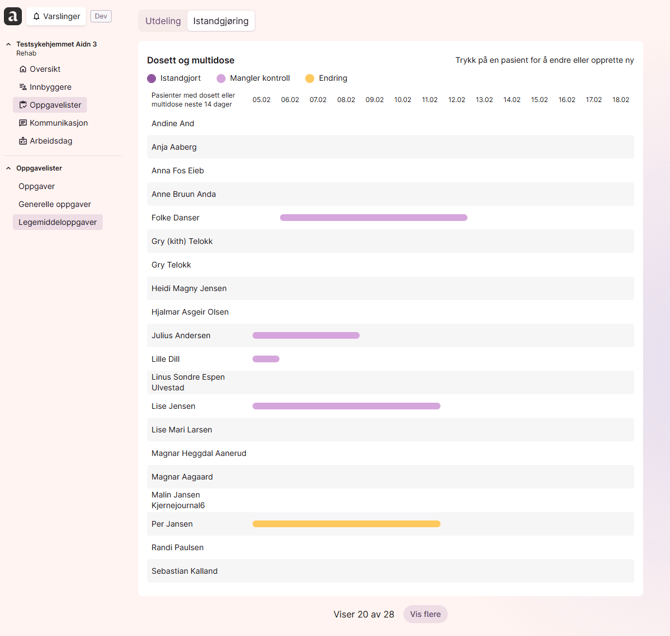
Task: Open patient row Julius Andersen
Action: coord(181,336)
